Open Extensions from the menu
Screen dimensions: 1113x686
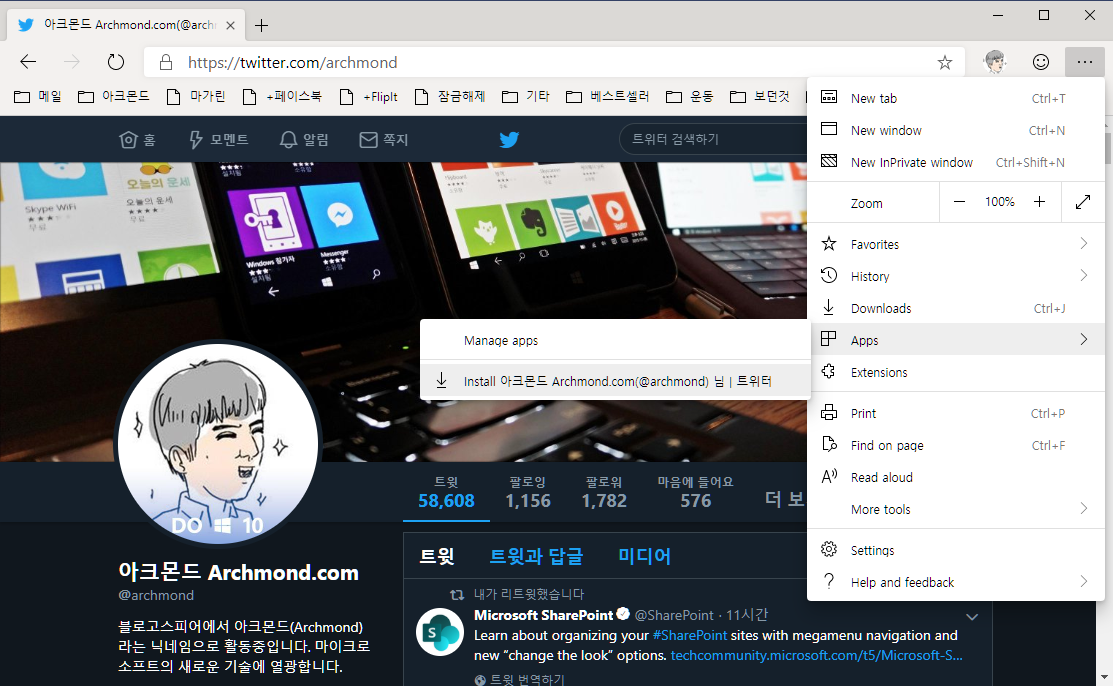point(955,372)
